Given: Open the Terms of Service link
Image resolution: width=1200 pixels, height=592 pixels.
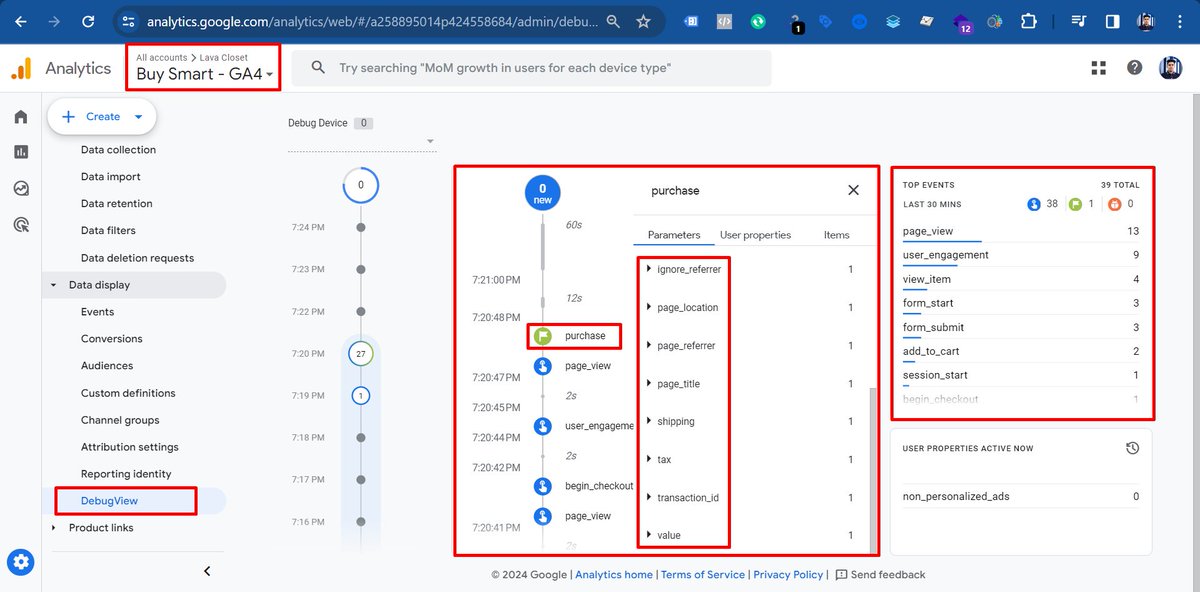Looking at the screenshot, I should [703, 575].
